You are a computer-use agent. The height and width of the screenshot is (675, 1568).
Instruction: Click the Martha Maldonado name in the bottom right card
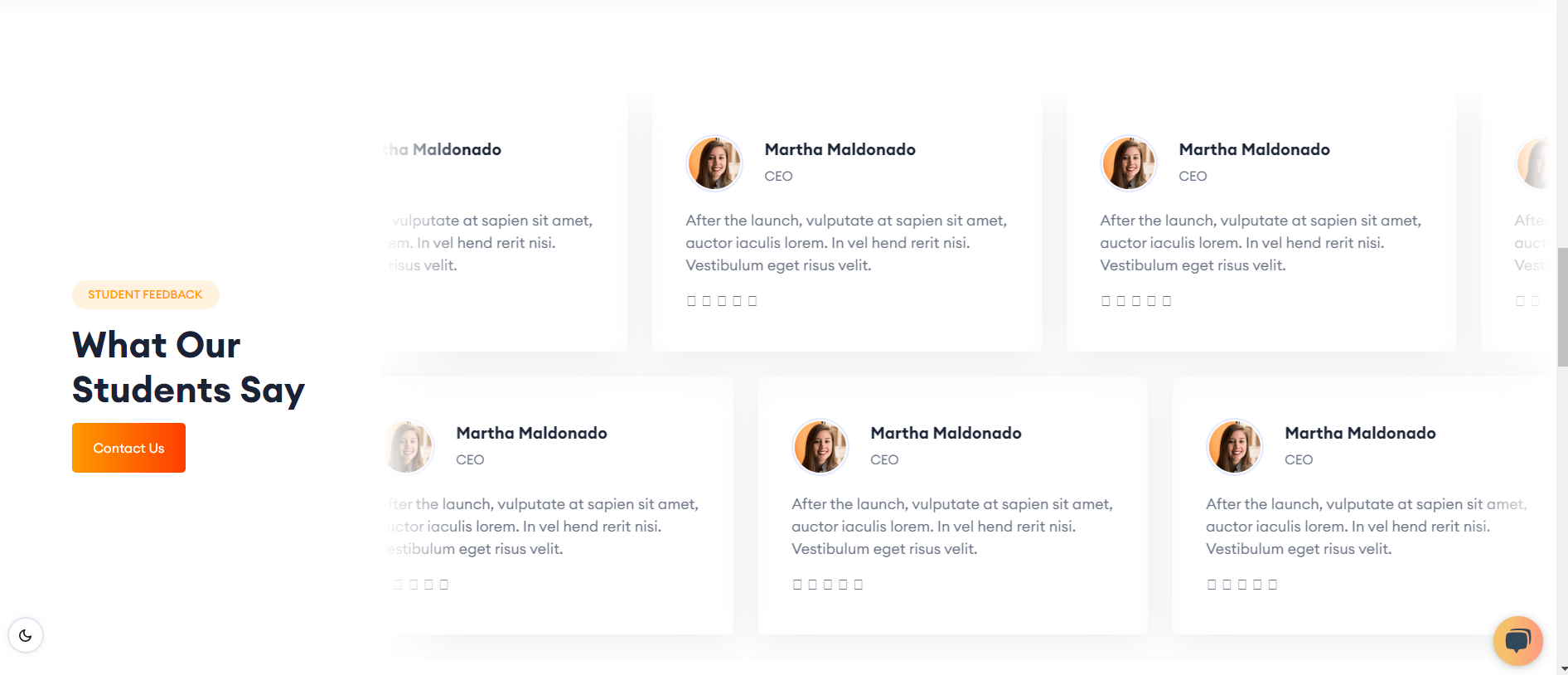coord(1360,433)
